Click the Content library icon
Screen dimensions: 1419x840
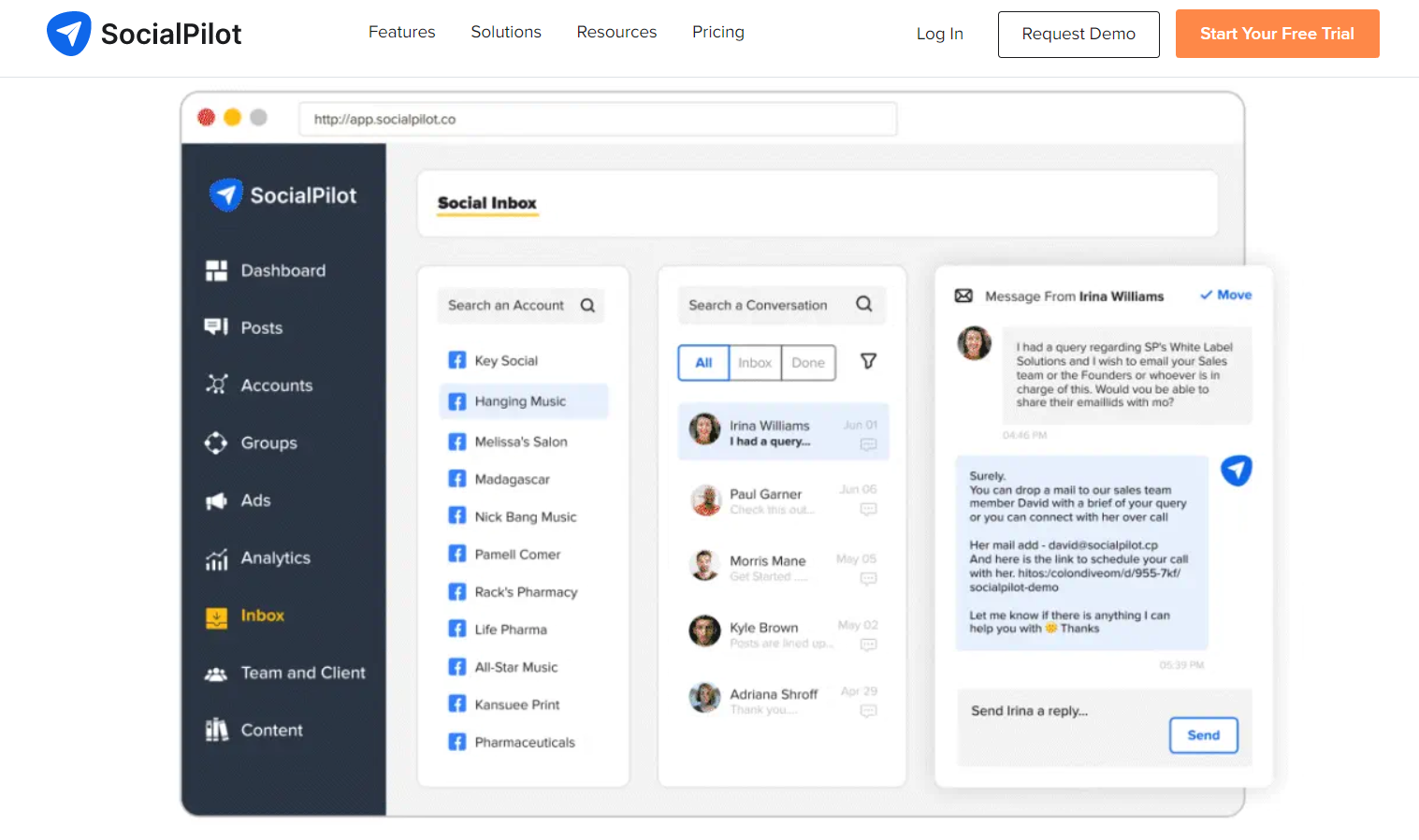point(216,730)
